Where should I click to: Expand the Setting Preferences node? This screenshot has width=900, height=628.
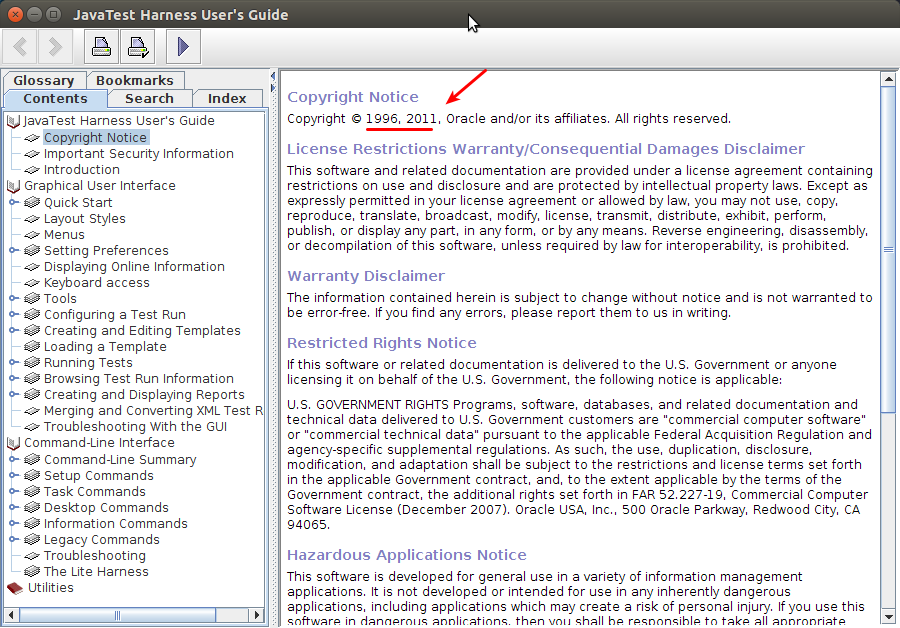[x=14, y=251]
